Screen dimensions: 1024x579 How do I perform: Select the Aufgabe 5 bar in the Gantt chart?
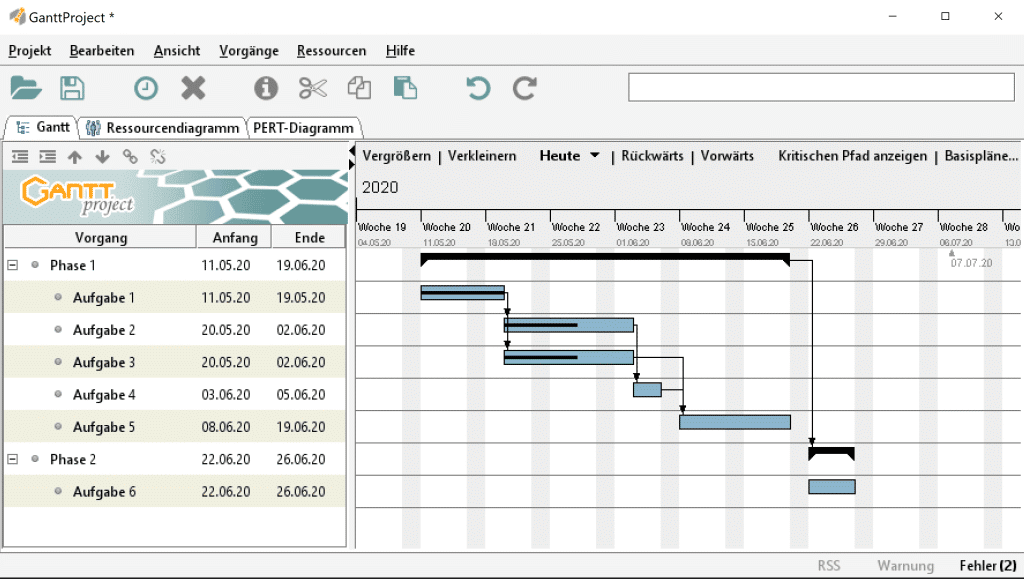[x=735, y=422]
